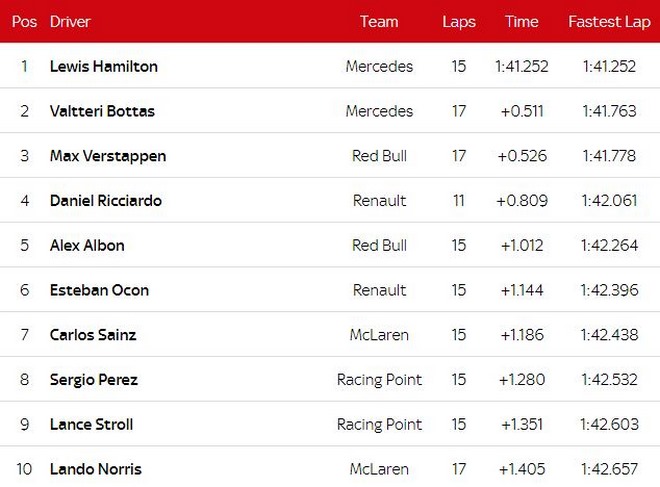660x487 pixels.
Task: Click Racing Point team for Sergio Perez
Action: 379,380
